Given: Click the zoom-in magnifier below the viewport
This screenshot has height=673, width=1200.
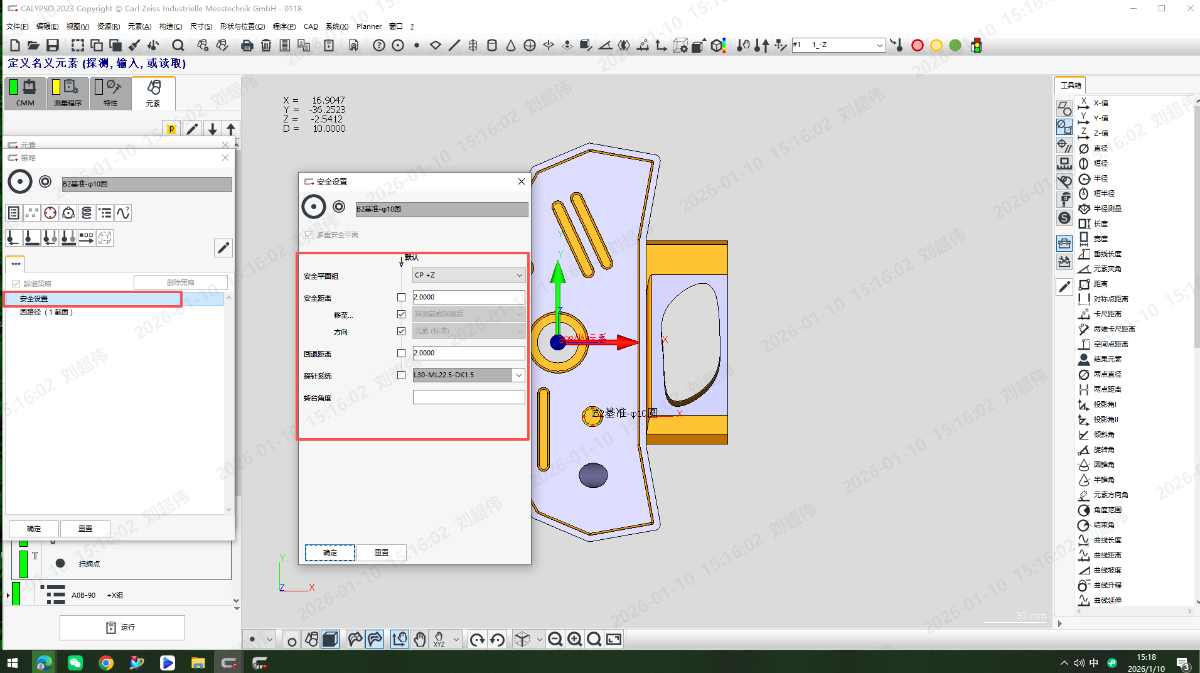Looking at the screenshot, I should point(575,639).
